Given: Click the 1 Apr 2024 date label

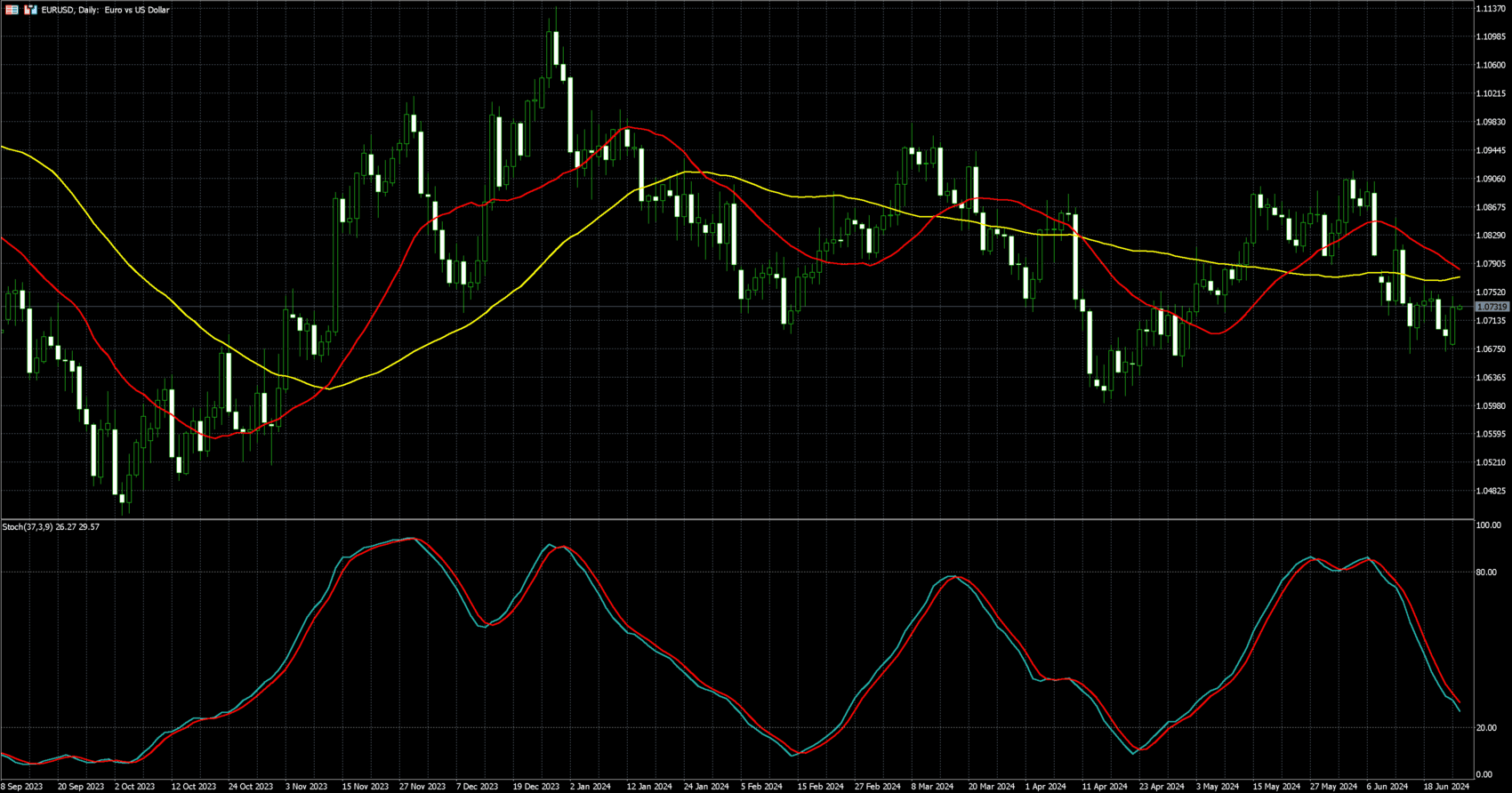Looking at the screenshot, I should coord(1045,787).
